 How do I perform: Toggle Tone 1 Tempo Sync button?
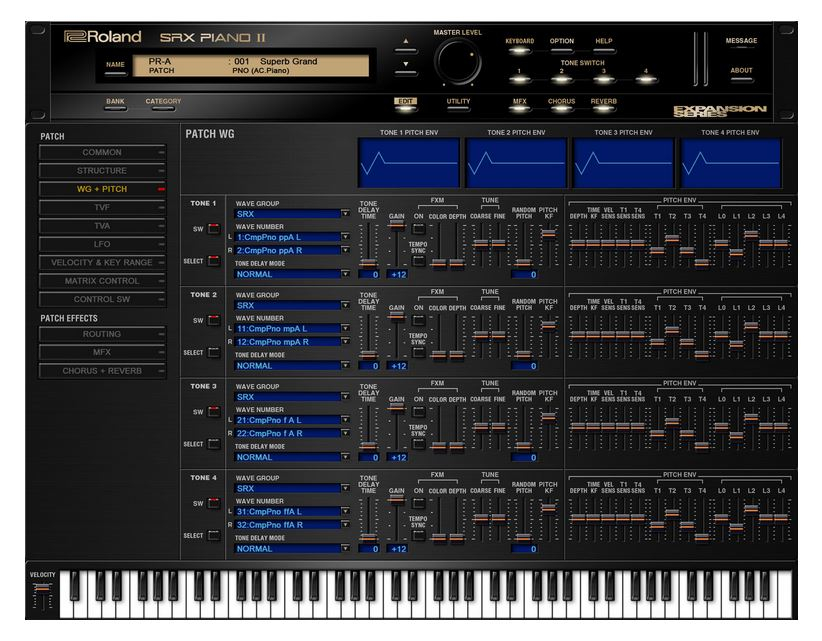pyautogui.click(x=418, y=260)
